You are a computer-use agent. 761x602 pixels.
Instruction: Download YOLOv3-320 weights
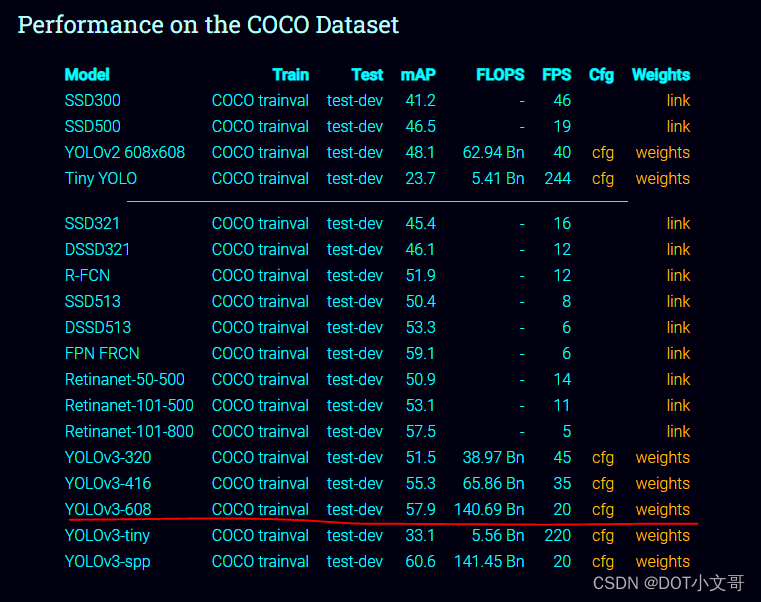point(662,458)
